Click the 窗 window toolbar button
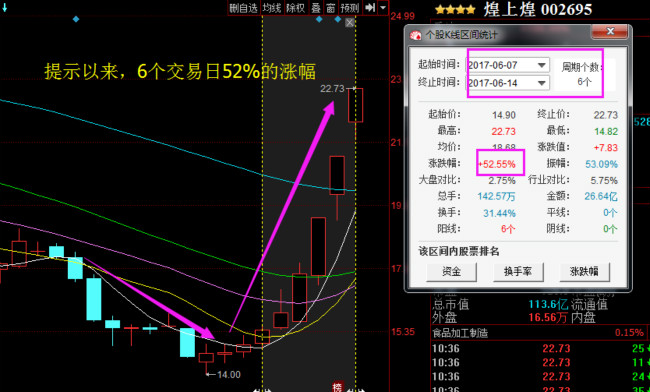Screen dimensions: 650x392 click(x=330, y=7)
